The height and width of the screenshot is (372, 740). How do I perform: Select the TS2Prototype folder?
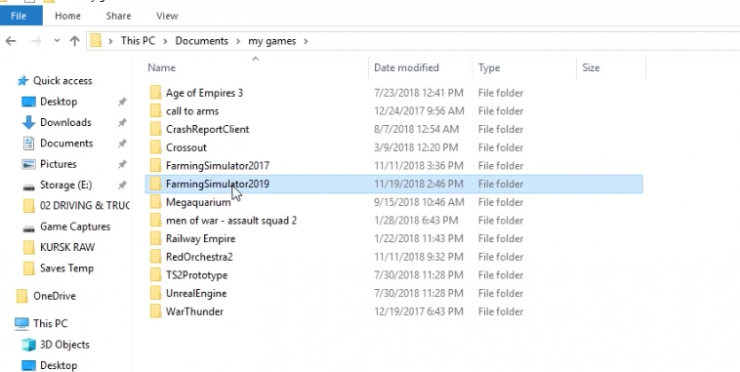coord(197,275)
